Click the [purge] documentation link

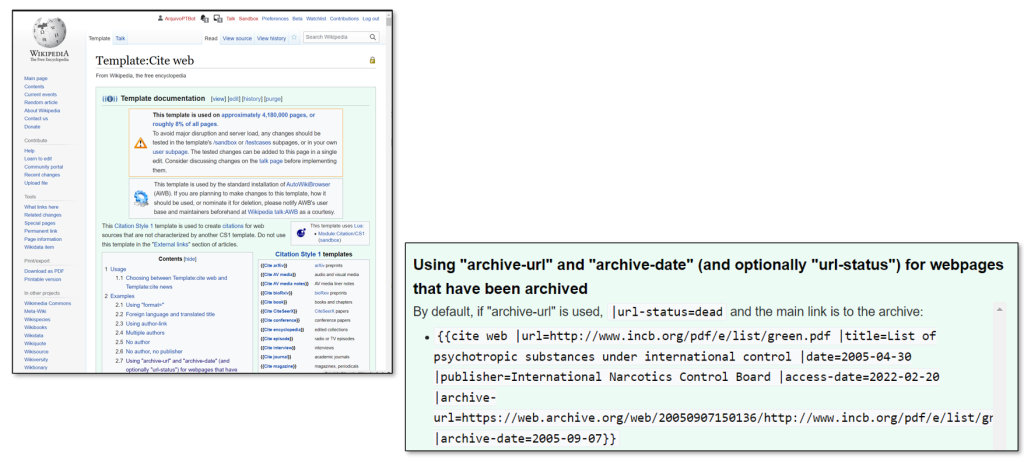point(273,99)
